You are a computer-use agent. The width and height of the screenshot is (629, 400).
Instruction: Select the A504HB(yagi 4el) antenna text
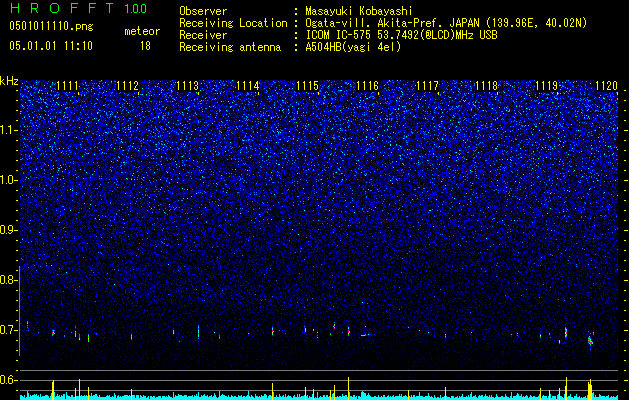tap(353, 47)
